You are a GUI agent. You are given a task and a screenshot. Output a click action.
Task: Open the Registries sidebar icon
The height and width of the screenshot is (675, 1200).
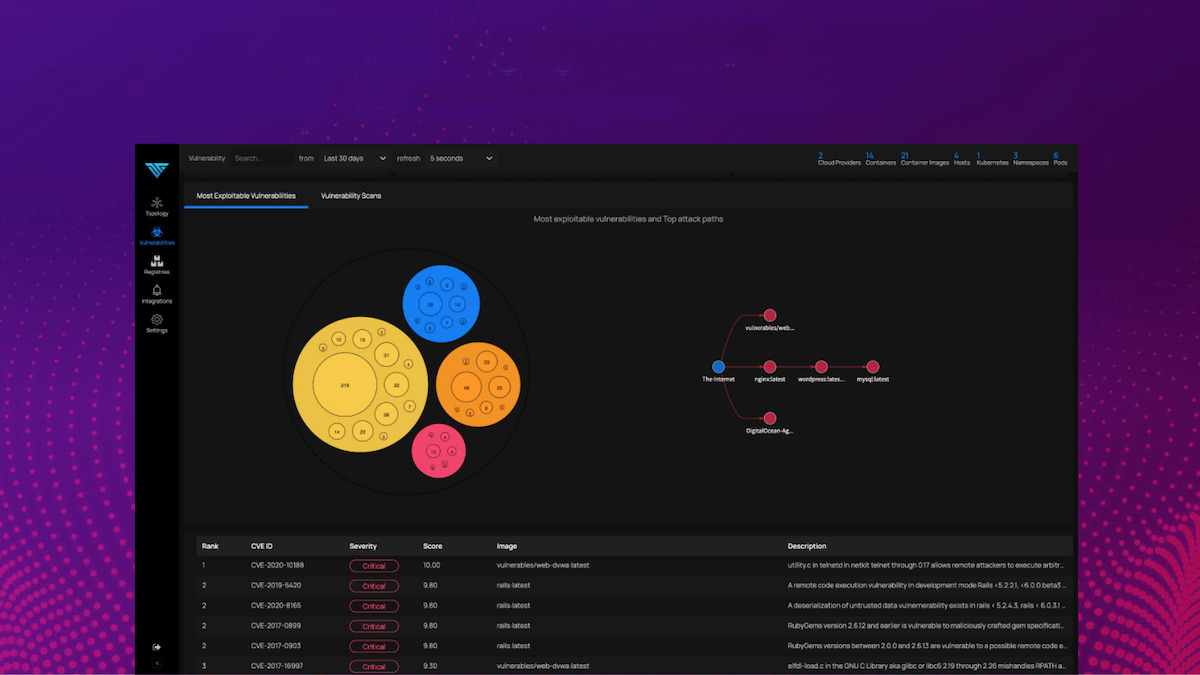pyautogui.click(x=157, y=261)
